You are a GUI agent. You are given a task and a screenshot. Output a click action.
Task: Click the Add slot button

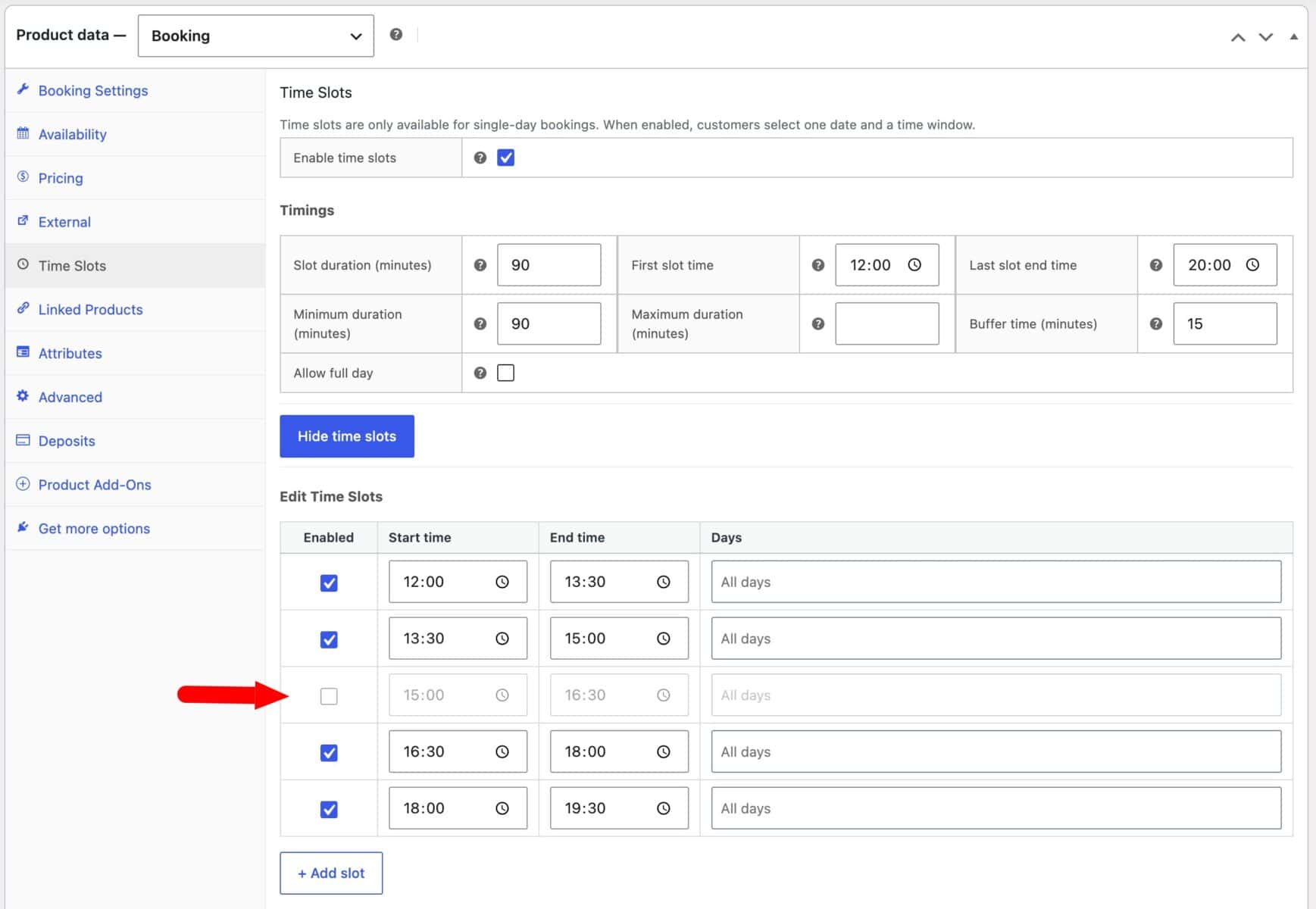click(x=331, y=873)
